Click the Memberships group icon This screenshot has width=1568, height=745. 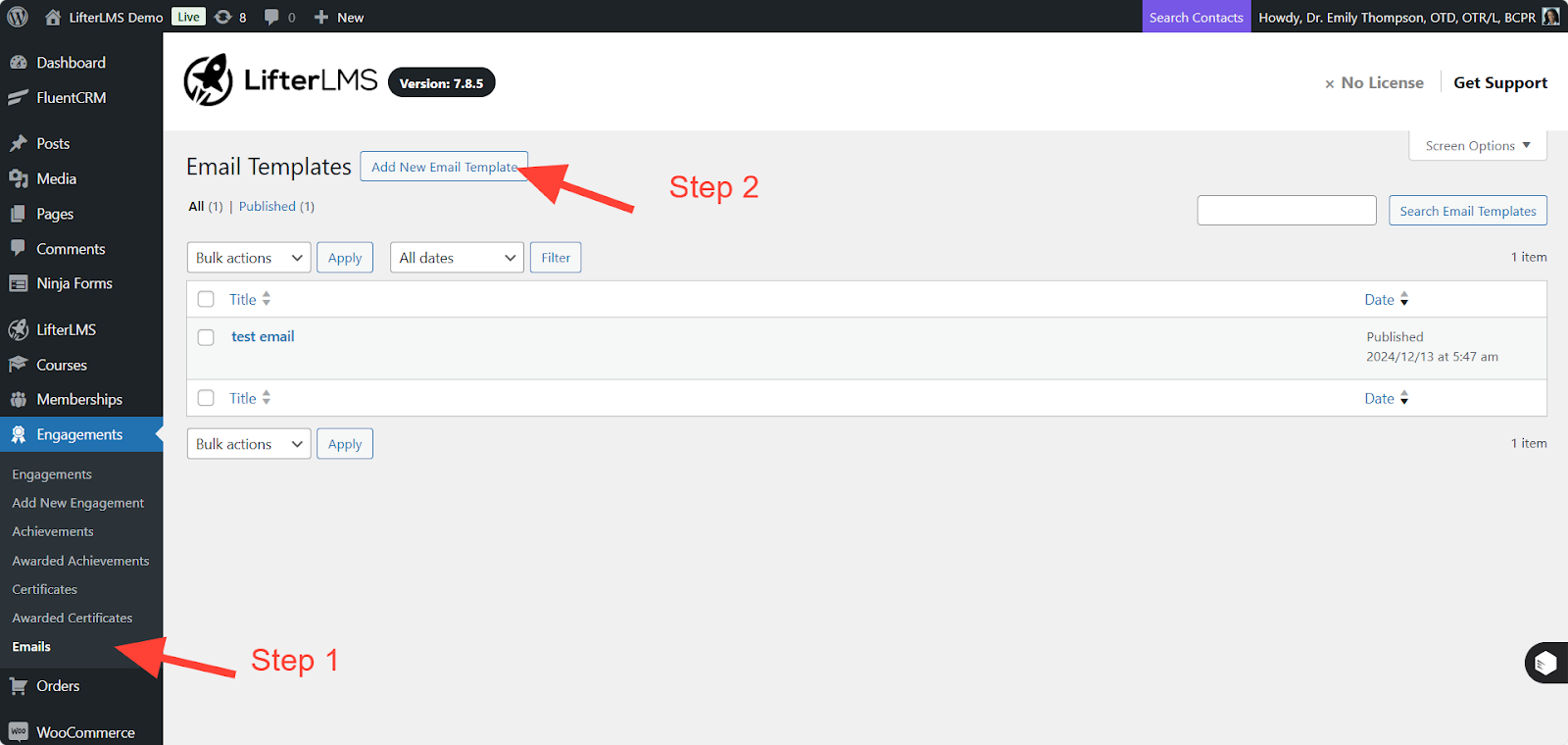[18, 399]
